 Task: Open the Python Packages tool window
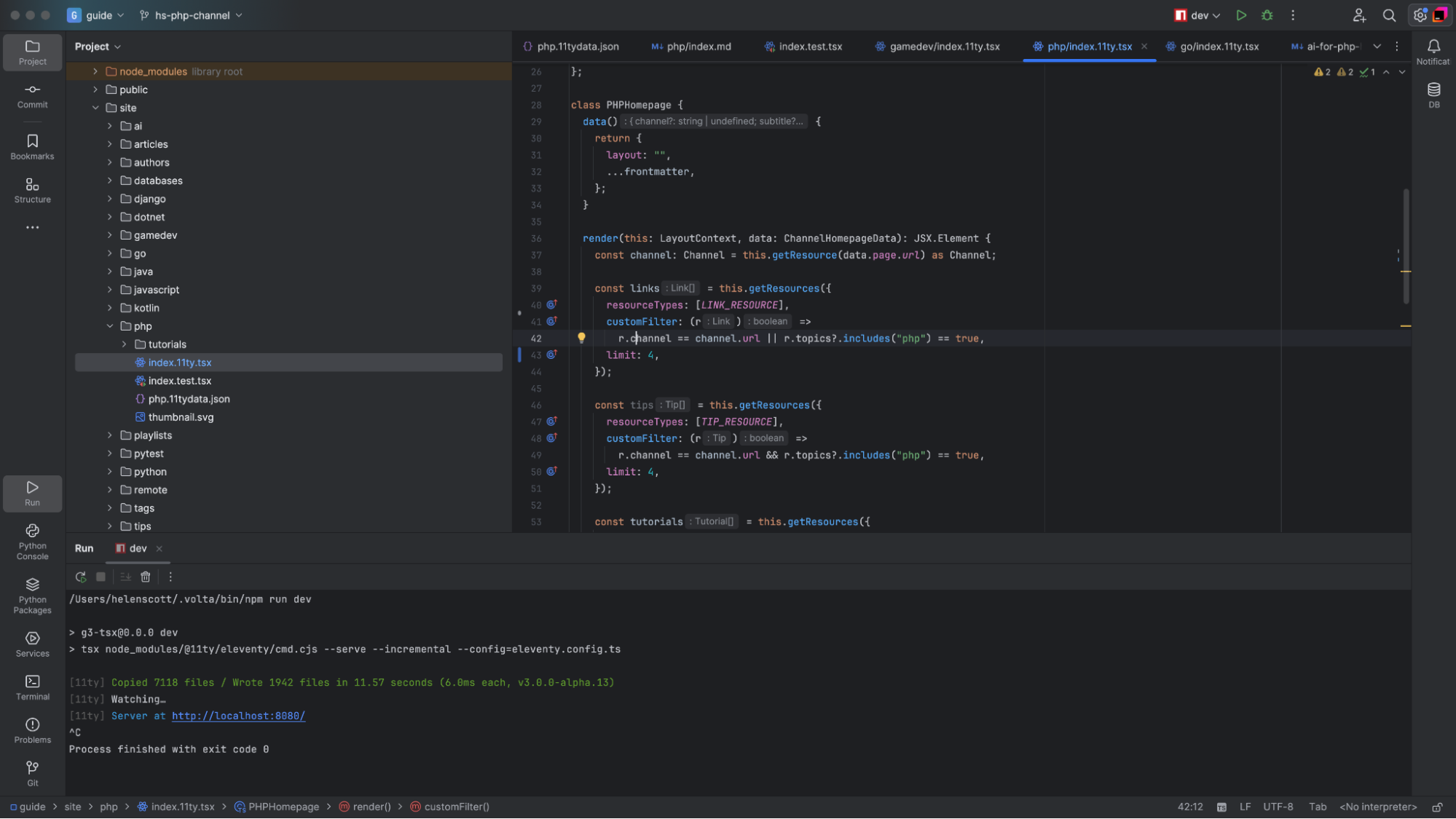pos(32,596)
